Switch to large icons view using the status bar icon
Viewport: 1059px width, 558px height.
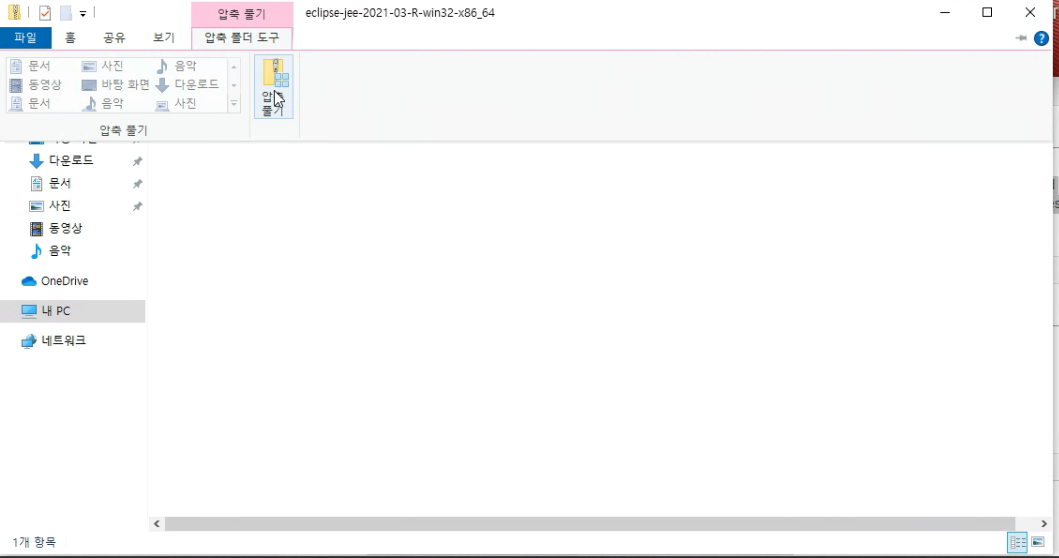tap(1038, 542)
